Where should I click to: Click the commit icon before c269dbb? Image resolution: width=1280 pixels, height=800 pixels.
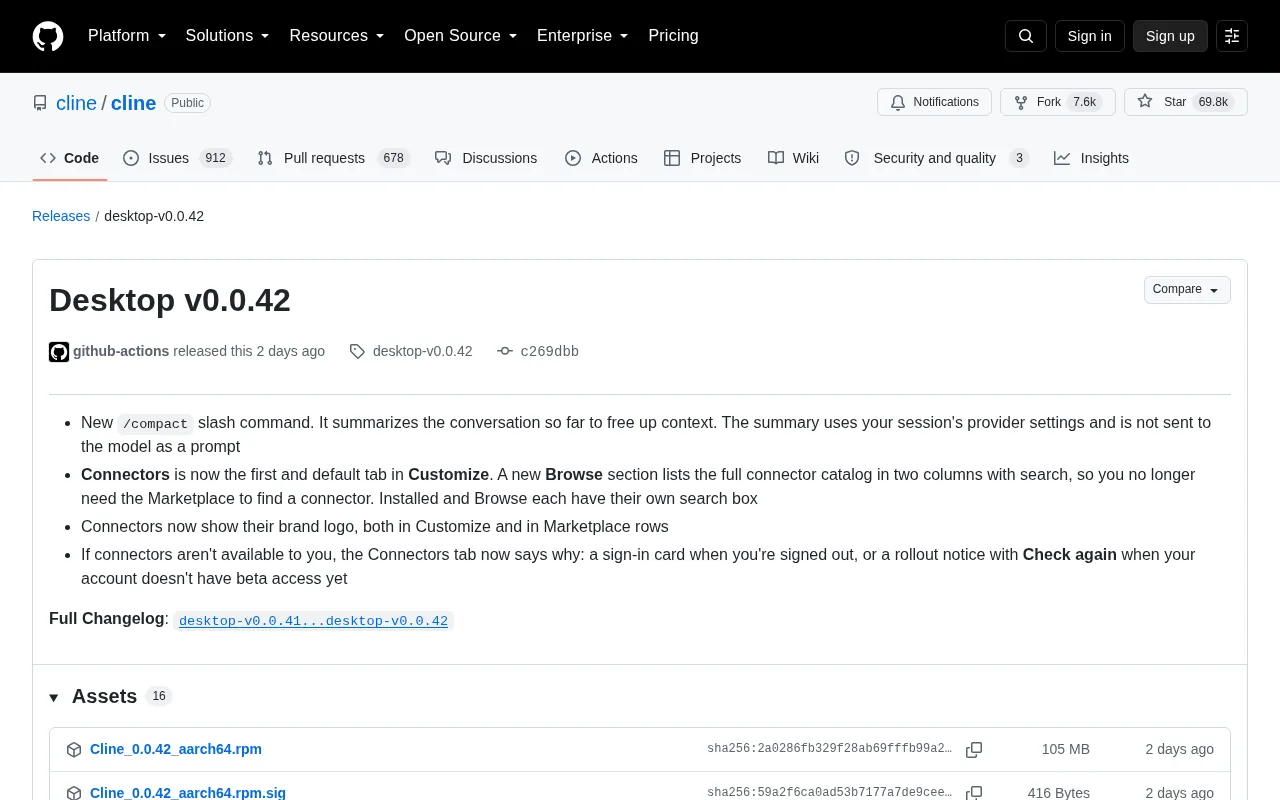pos(505,351)
